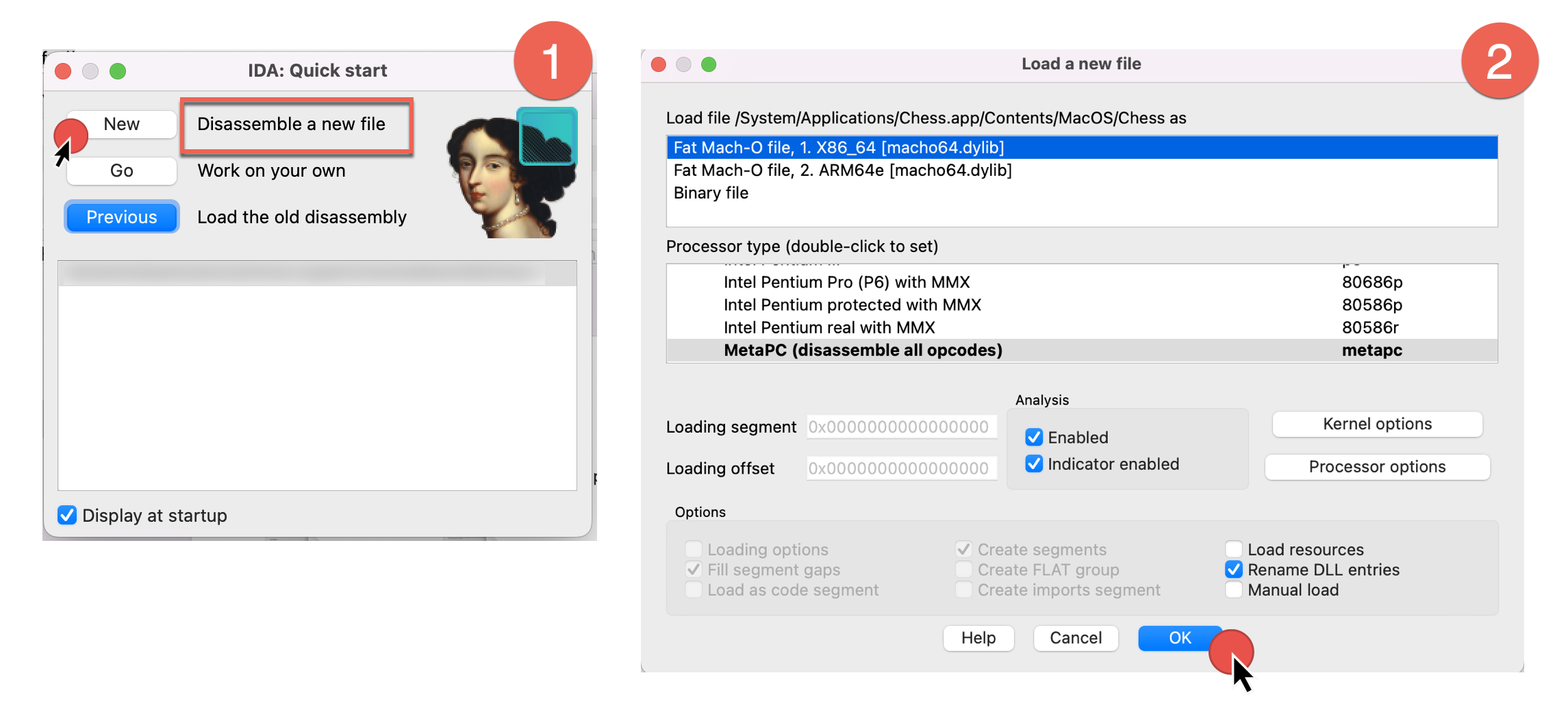Select Fat Mach-O X86_64 loader entry
Viewport: 1568px width, 708px height.
point(838,148)
